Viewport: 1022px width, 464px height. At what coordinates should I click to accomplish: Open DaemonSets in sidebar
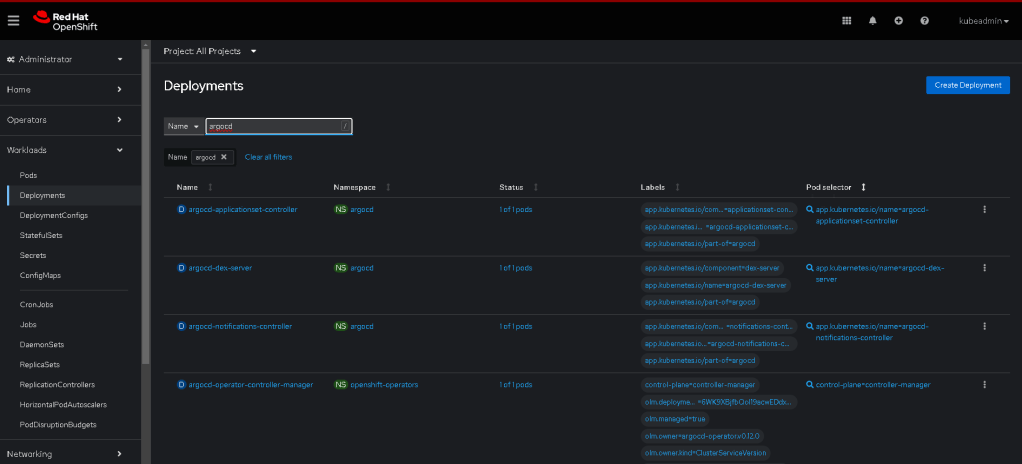click(42, 345)
